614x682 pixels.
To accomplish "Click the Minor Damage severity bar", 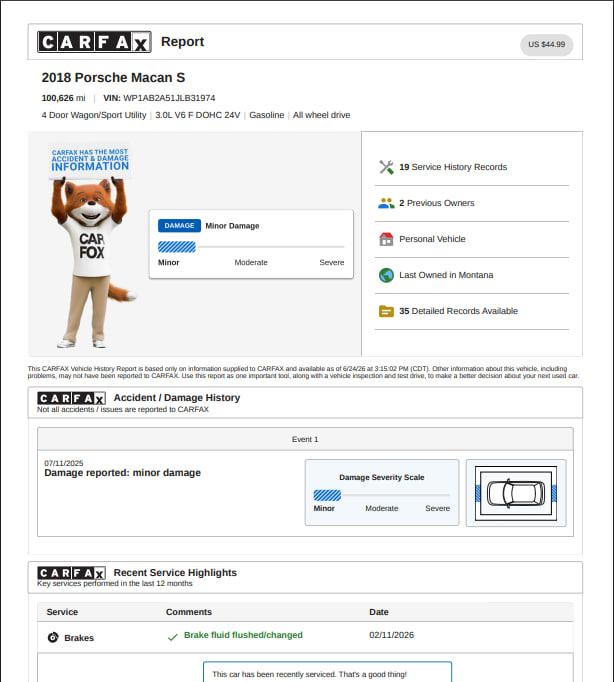I will click(x=251, y=247).
